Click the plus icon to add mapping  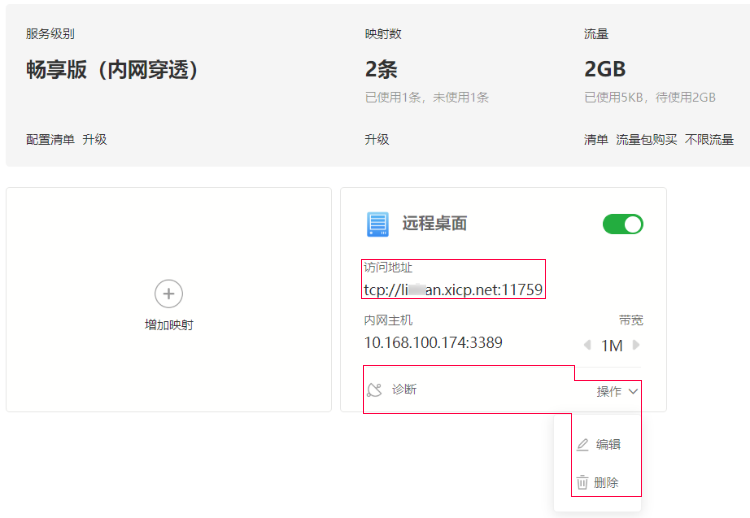[168, 294]
